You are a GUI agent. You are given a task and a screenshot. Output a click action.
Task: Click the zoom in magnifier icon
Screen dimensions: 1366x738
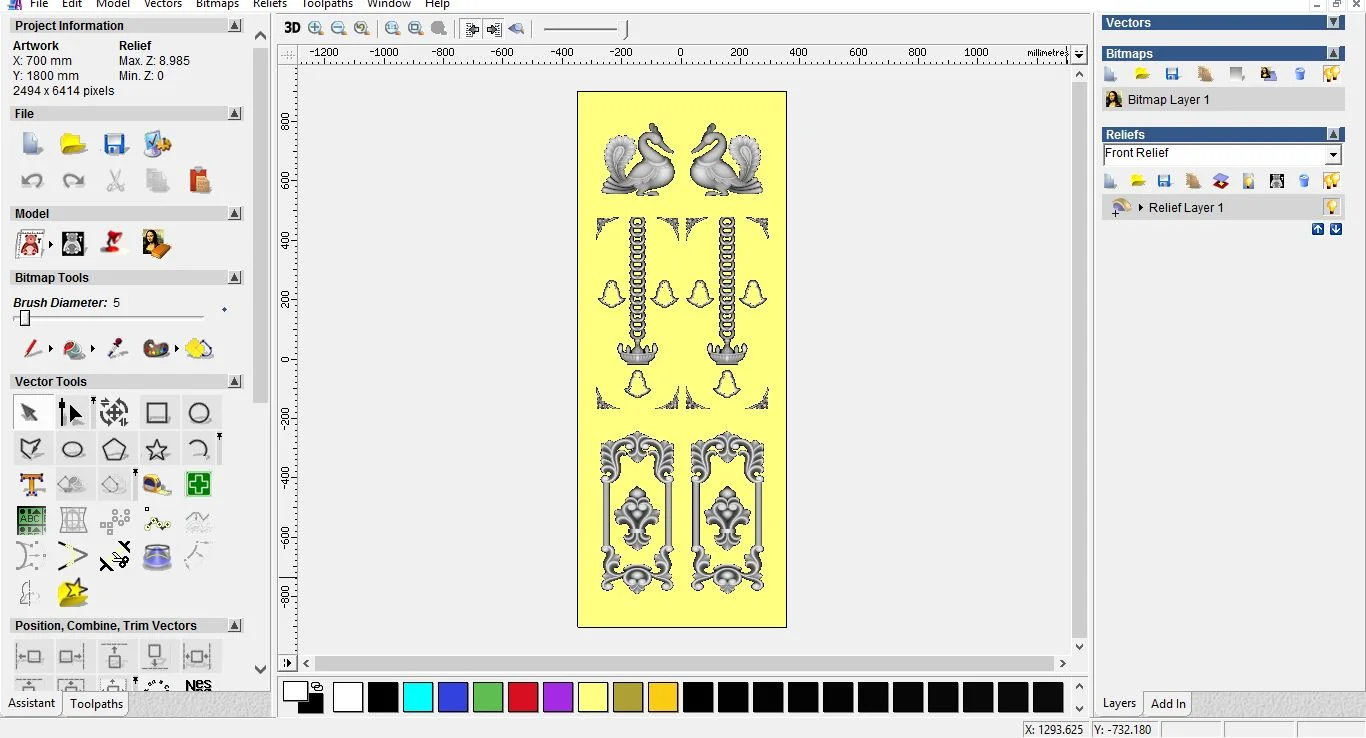(x=316, y=29)
